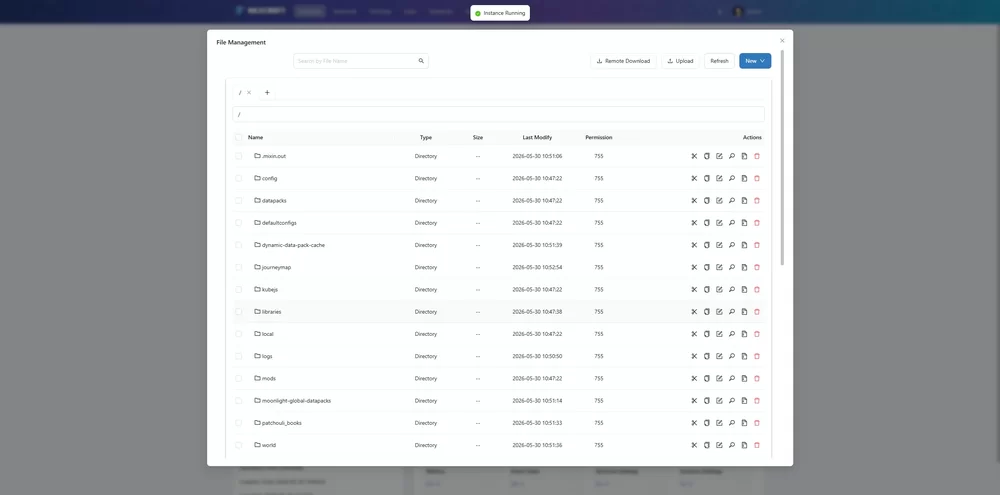Compress the world folder
The width and height of the screenshot is (1000, 495).
coord(744,445)
